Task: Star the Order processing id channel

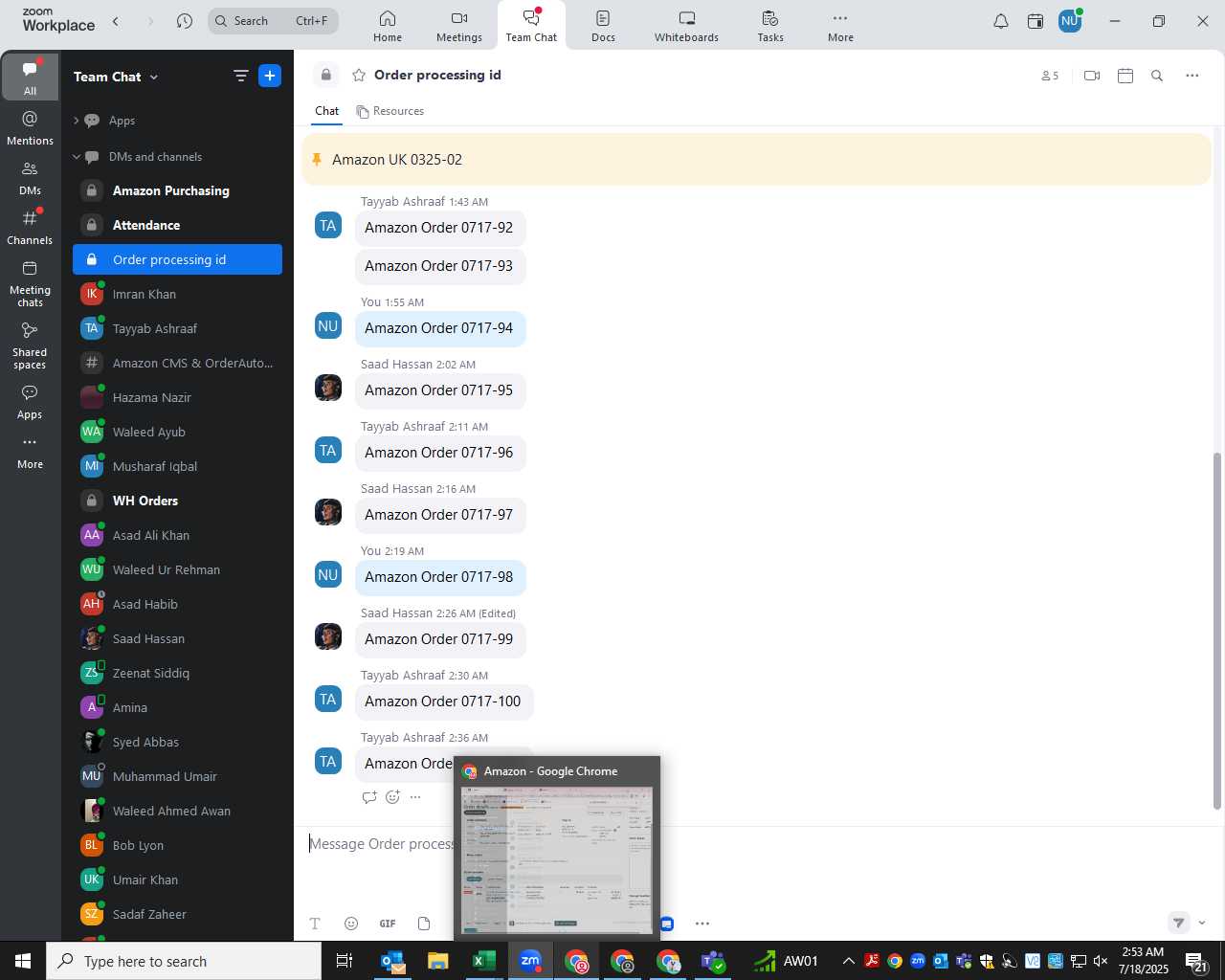Action: (x=359, y=75)
